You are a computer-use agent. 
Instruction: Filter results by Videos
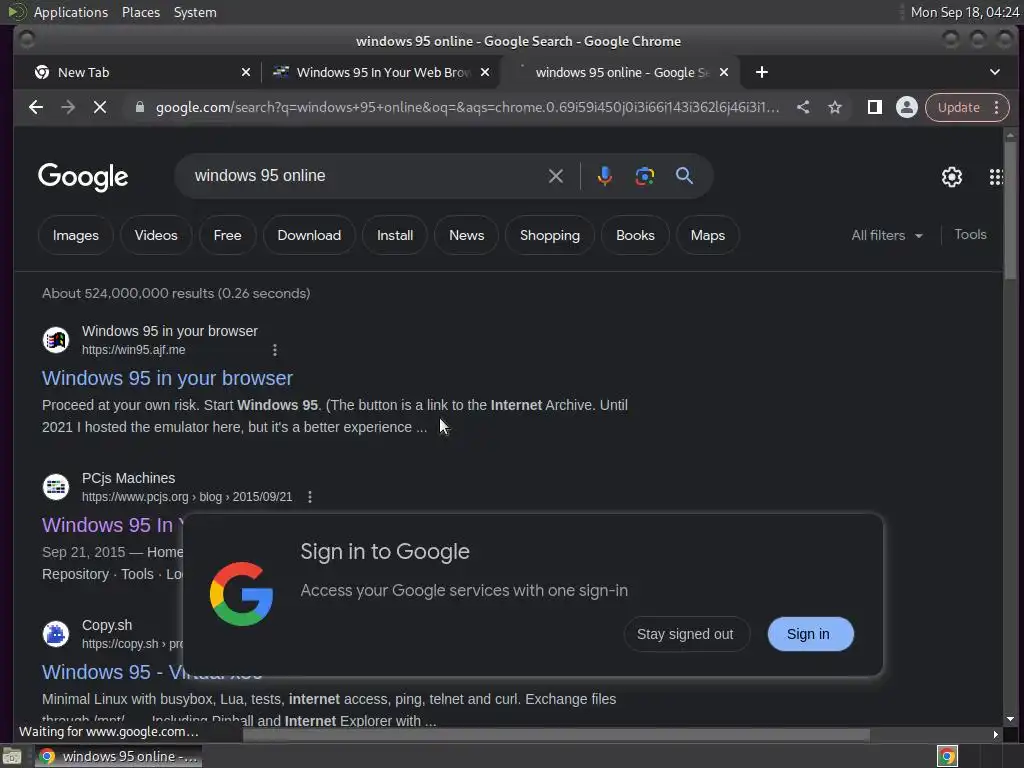coord(156,235)
